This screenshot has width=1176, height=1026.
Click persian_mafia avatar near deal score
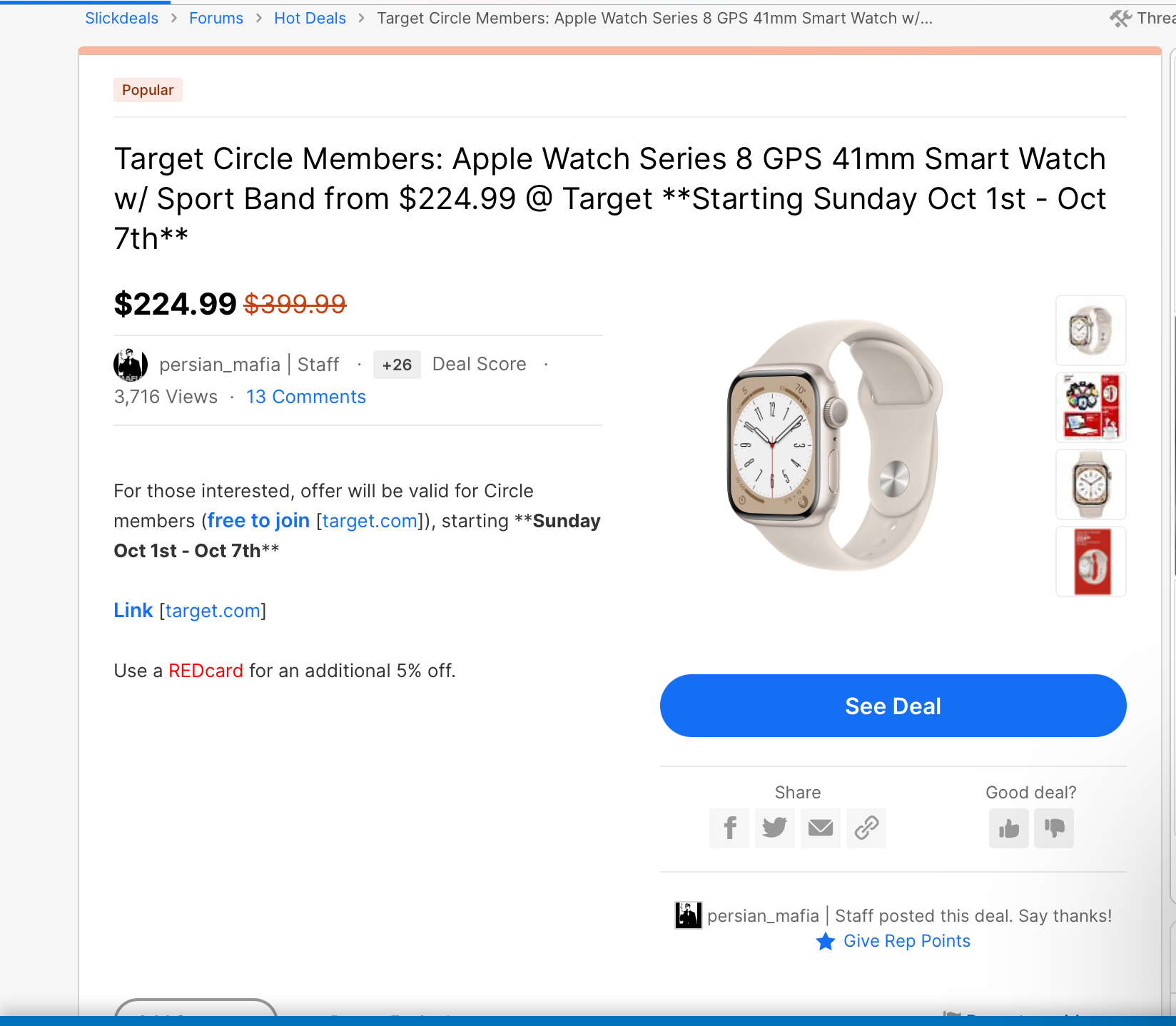pos(131,365)
